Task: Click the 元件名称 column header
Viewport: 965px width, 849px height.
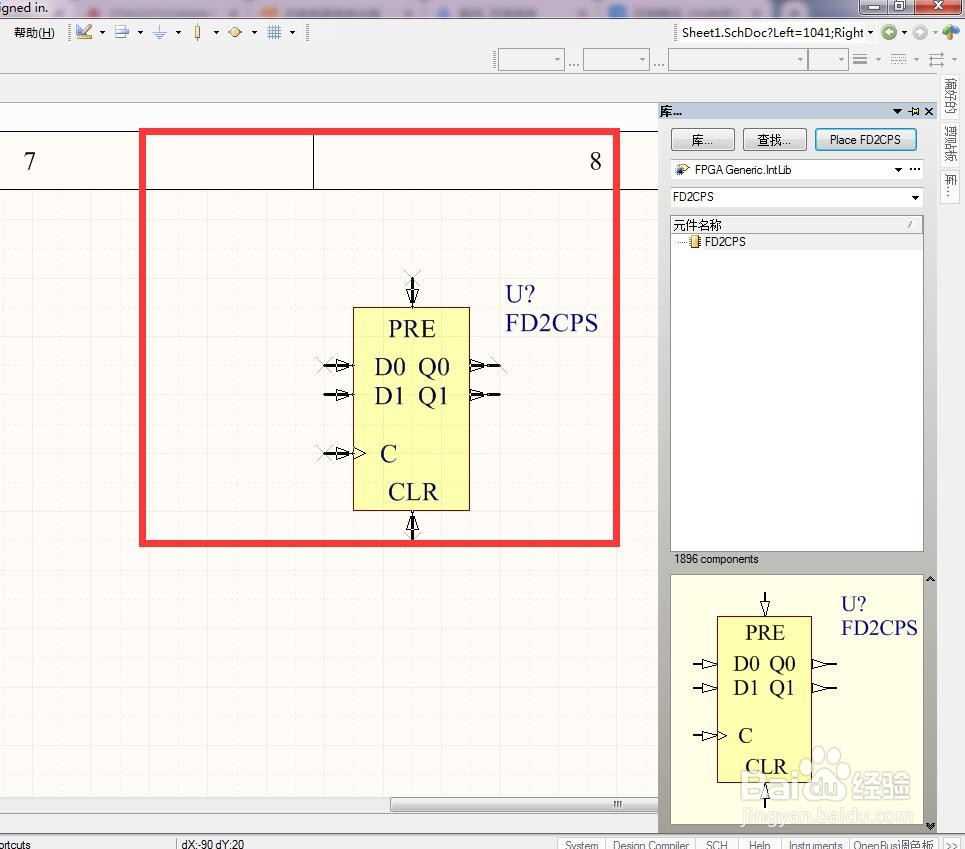Action: point(796,225)
